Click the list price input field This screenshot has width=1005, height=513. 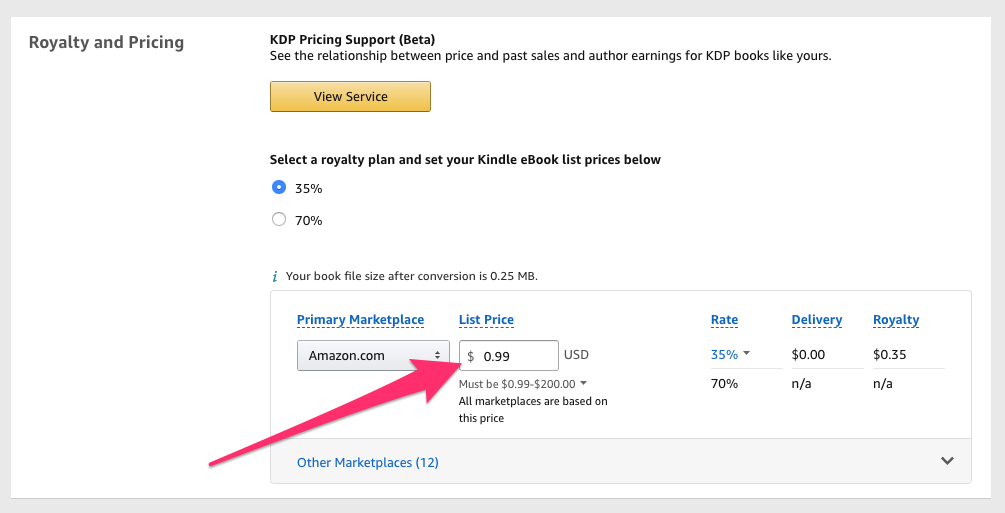click(x=509, y=355)
